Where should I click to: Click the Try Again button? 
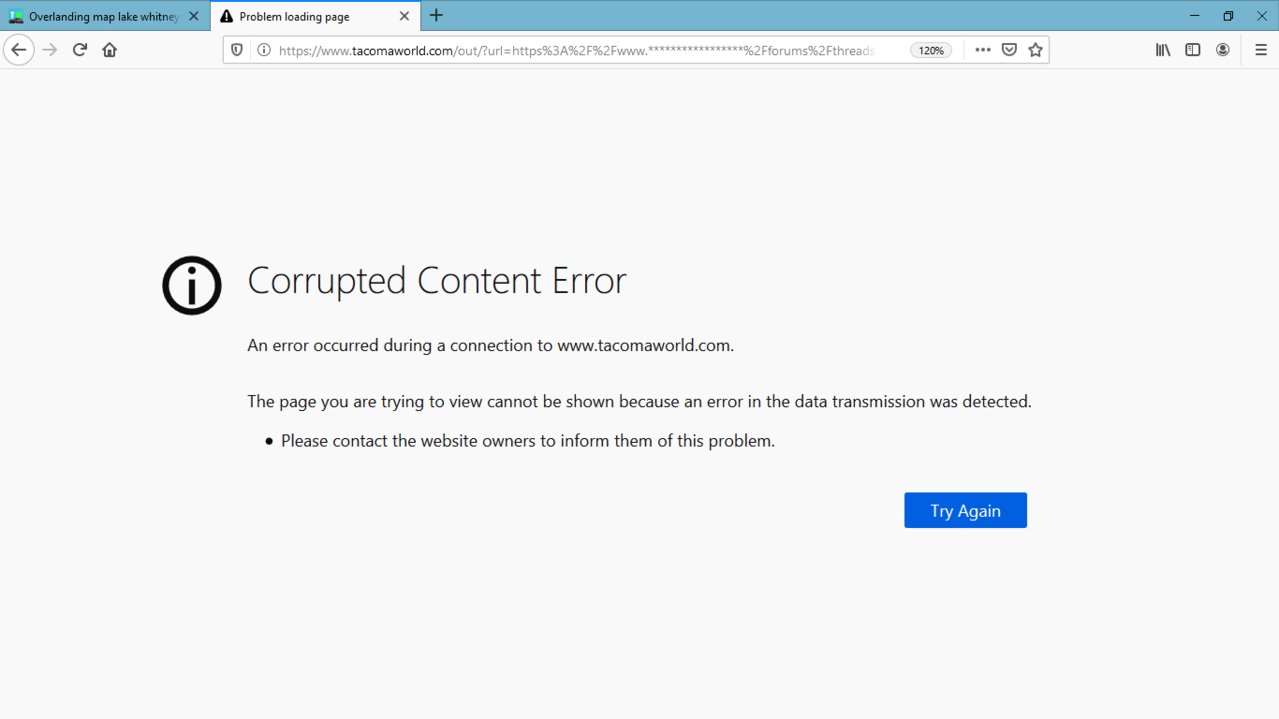point(965,510)
